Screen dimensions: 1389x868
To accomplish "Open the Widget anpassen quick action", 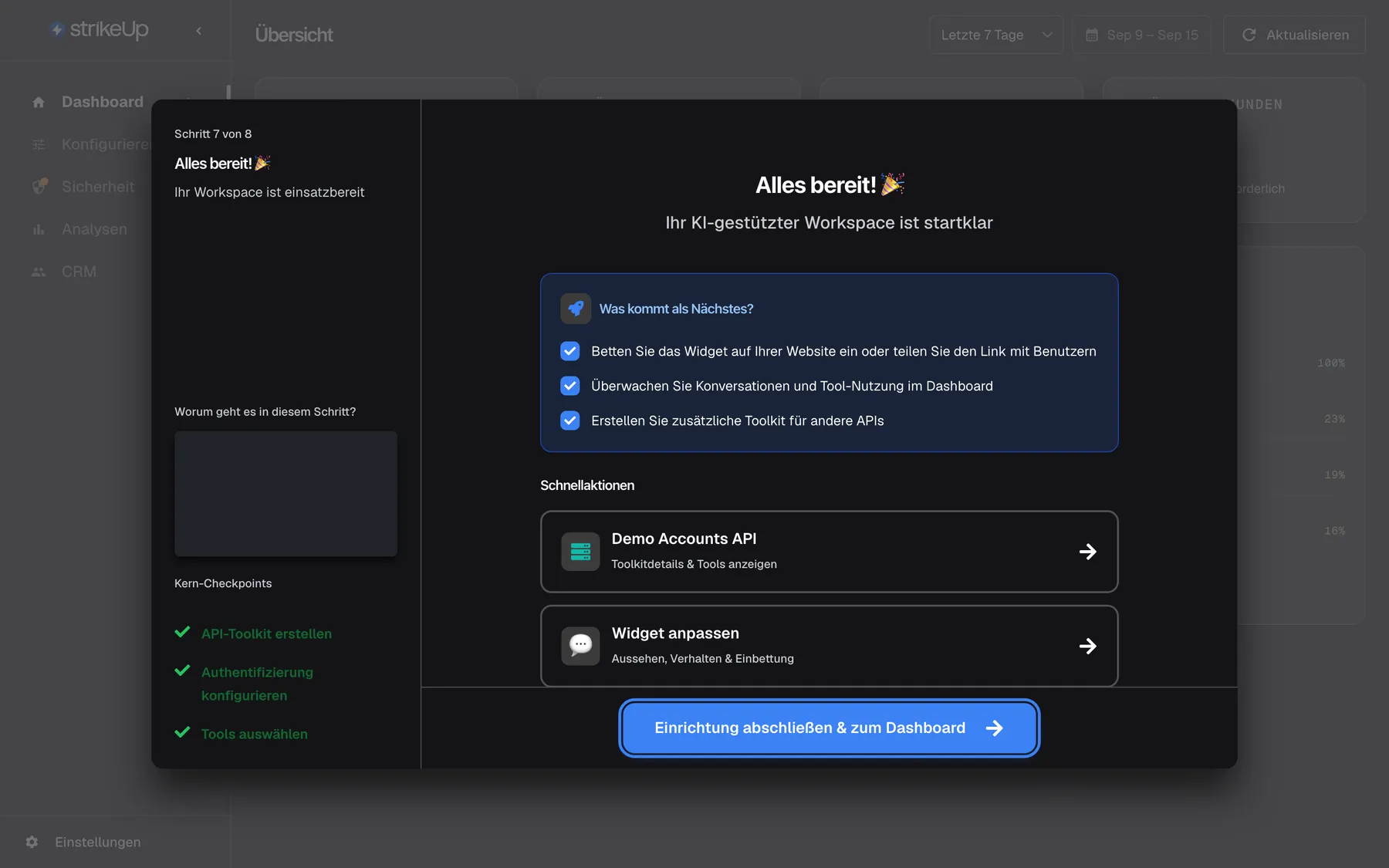I will 829,646.
